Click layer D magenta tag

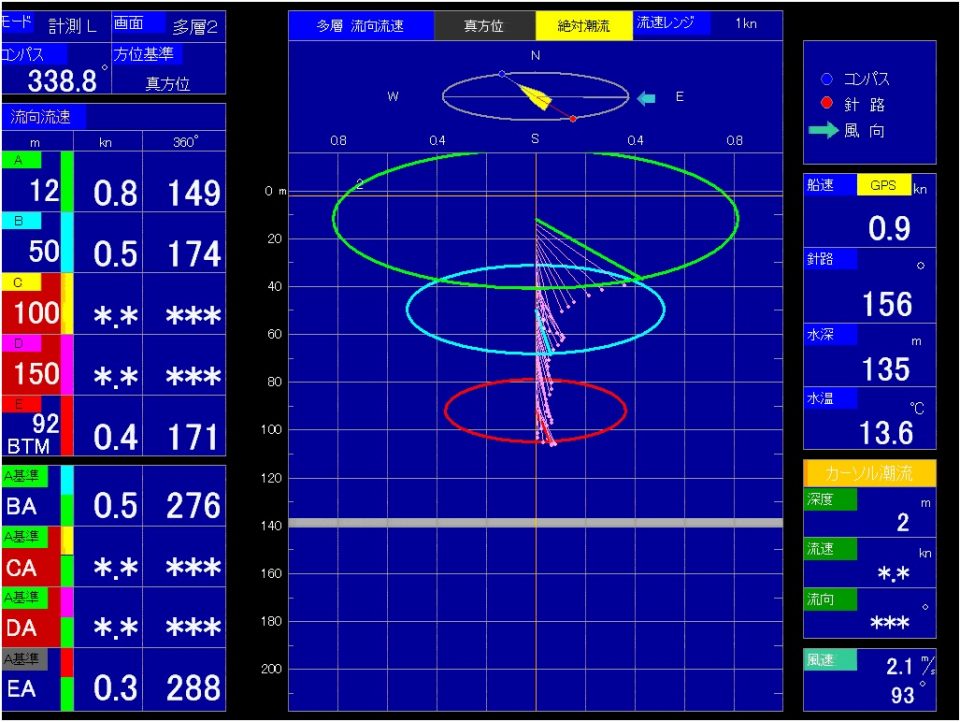[21, 343]
